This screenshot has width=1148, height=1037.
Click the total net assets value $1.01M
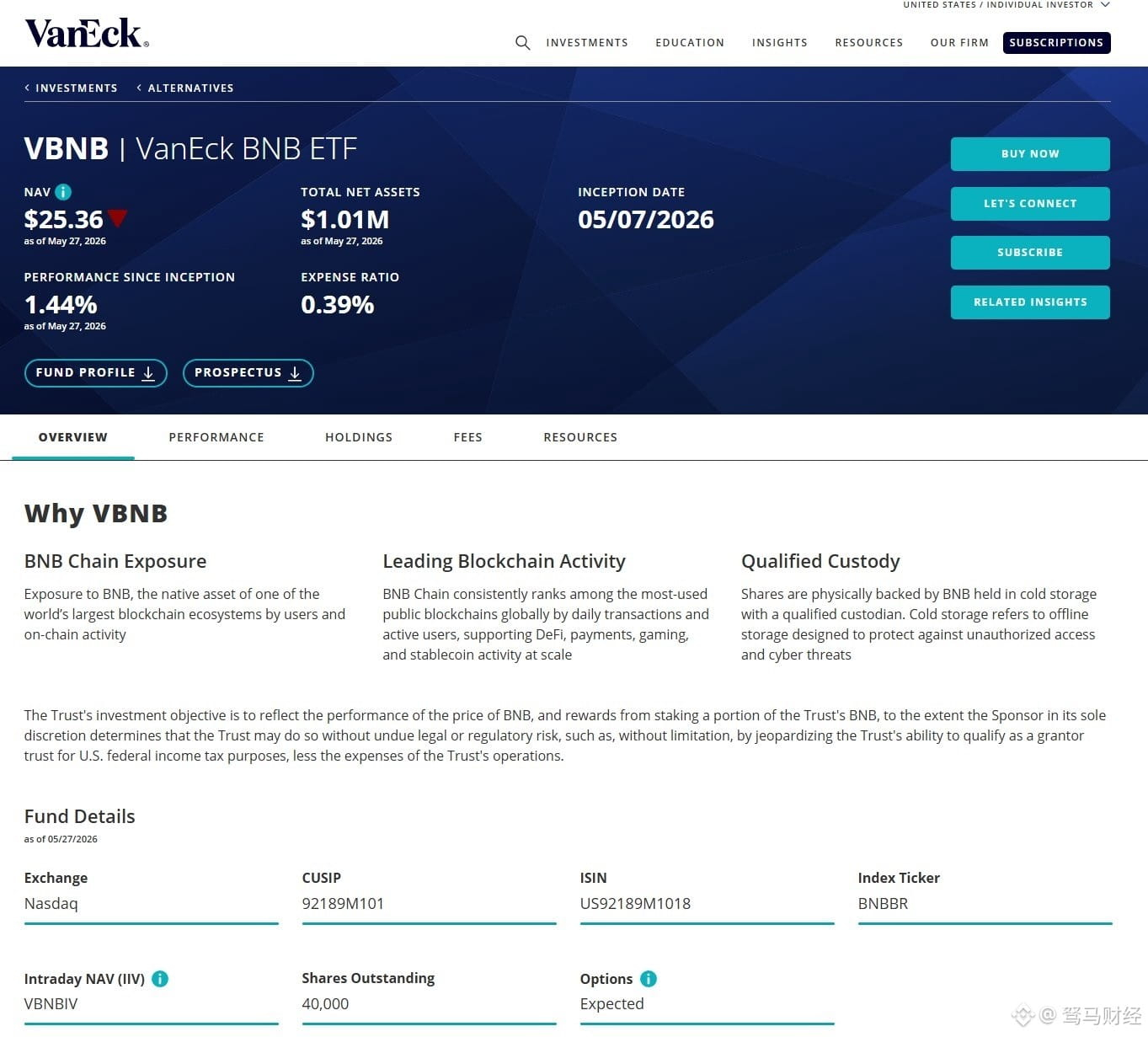click(x=345, y=220)
